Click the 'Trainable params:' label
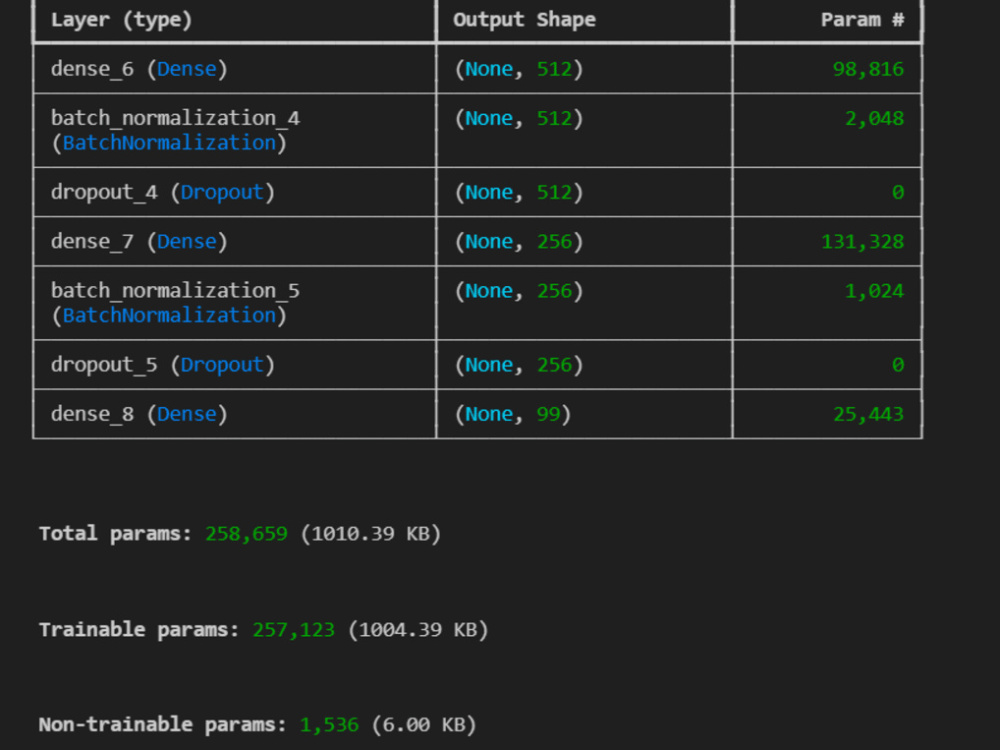This screenshot has height=750, width=1000. pos(139,630)
